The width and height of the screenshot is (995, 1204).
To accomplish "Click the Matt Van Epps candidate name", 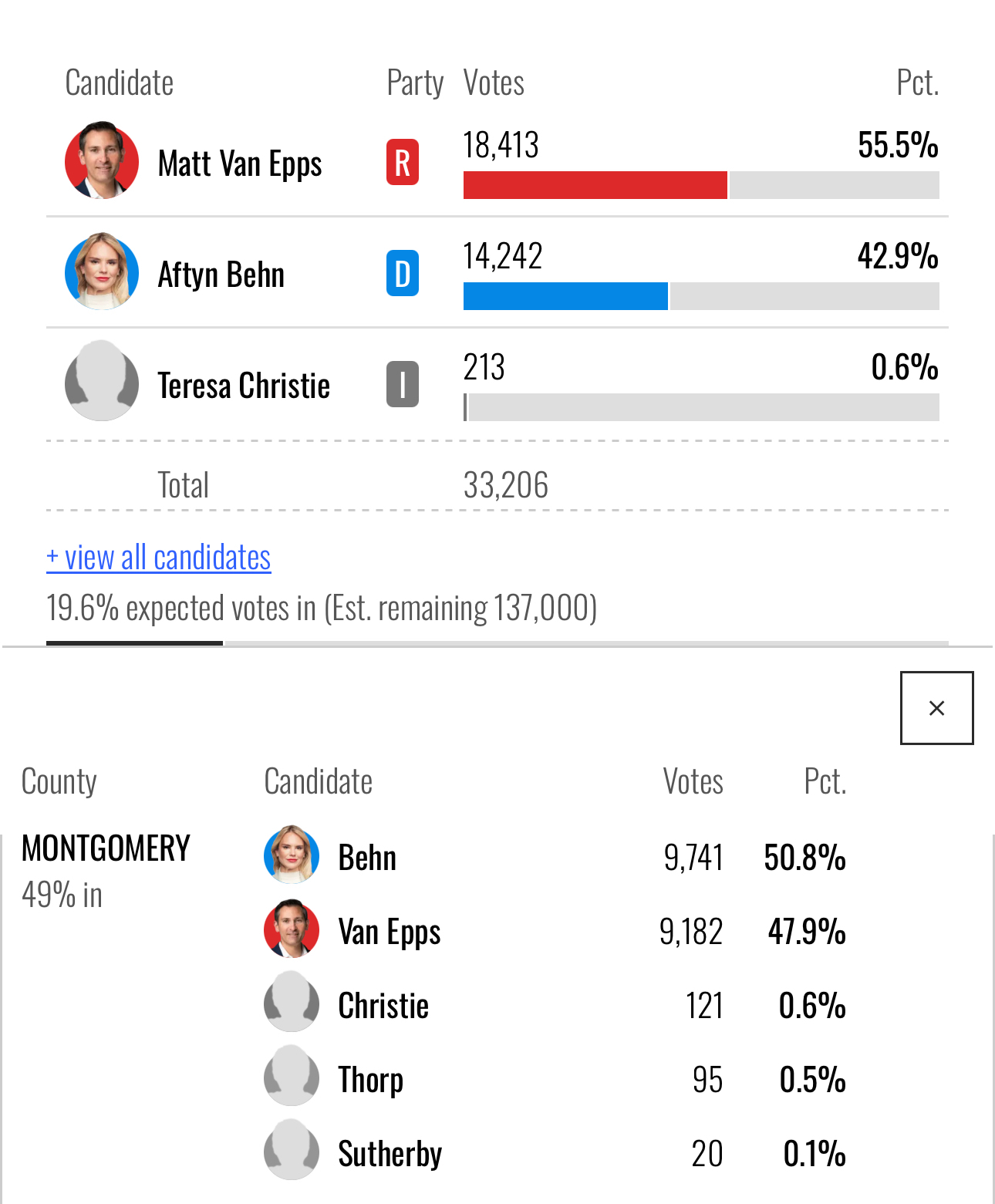I will [x=240, y=164].
